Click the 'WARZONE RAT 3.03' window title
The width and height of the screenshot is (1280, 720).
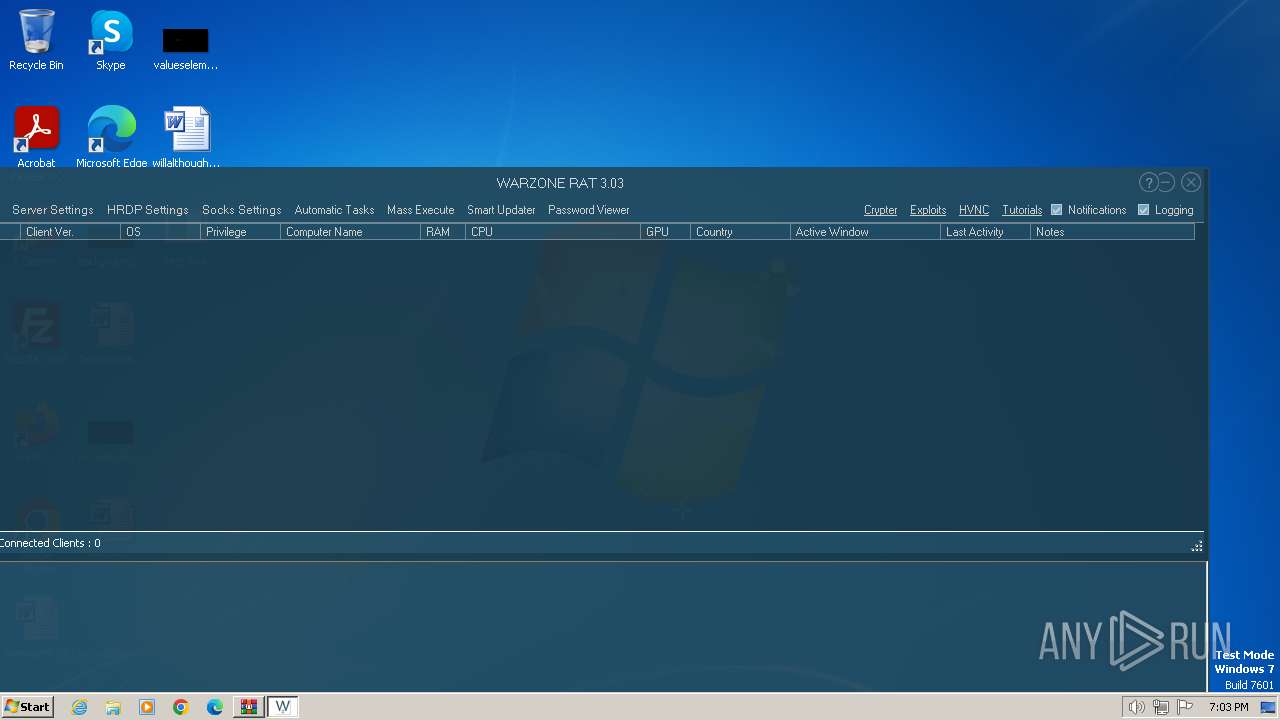pyautogui.click(x=560, y=183)
